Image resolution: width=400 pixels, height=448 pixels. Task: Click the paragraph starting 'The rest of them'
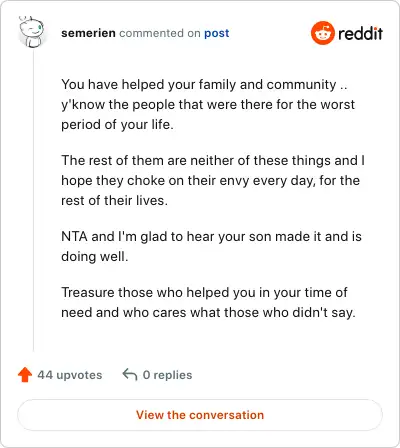(213, 180)
